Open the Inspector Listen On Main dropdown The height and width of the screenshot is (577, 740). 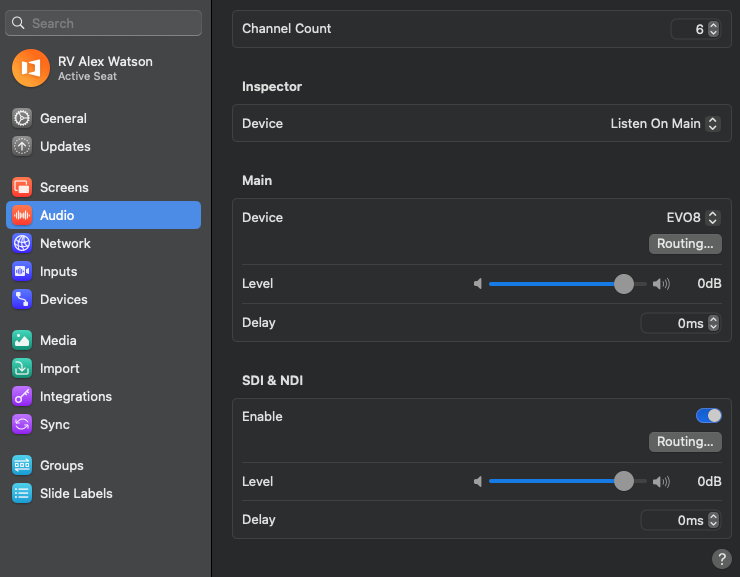point(665,124)
